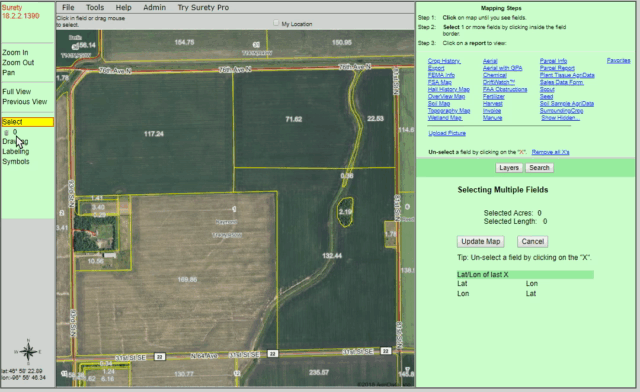Image resolution: width=640 pixels, height=392 pixels.
Task: Click the Remove all X's link
Action: tap(550, 152)
